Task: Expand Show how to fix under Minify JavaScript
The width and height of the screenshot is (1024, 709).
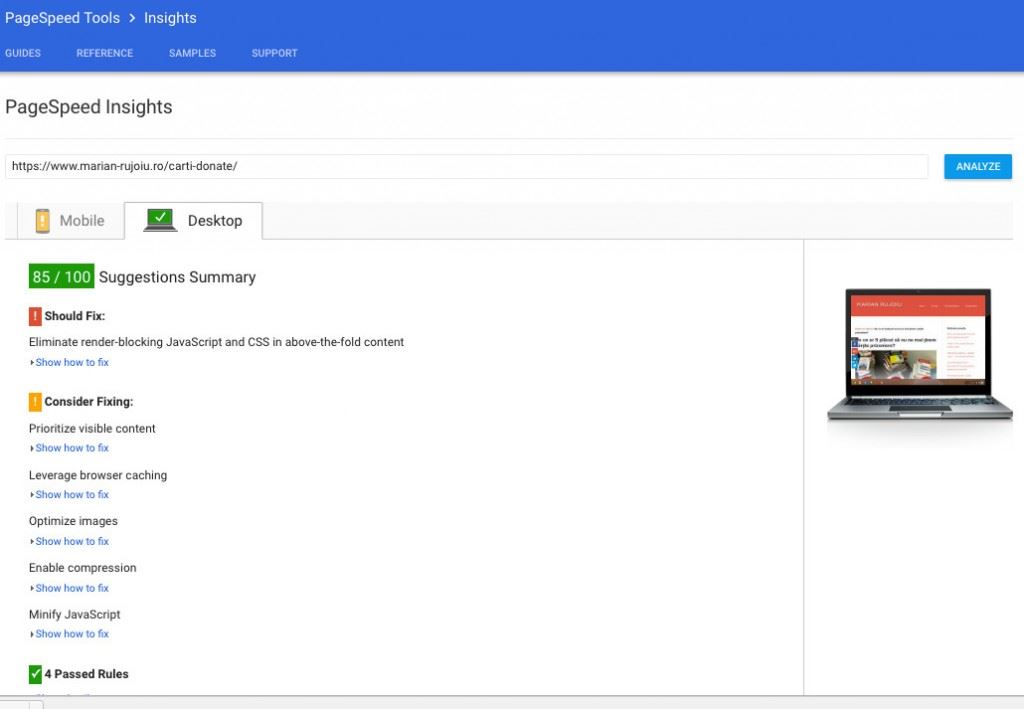Action: [x=71, y=633]
